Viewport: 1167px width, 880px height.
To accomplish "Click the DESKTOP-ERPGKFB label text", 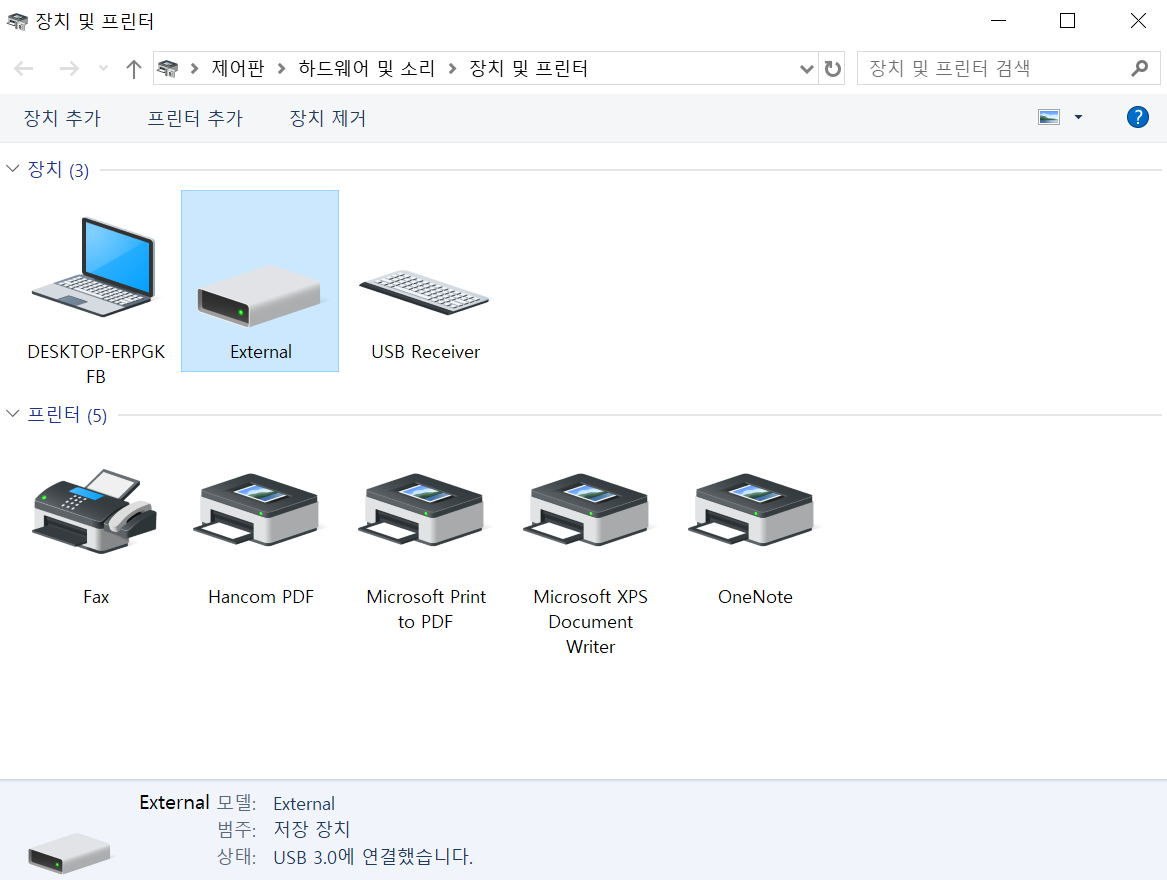I will 96,364.
